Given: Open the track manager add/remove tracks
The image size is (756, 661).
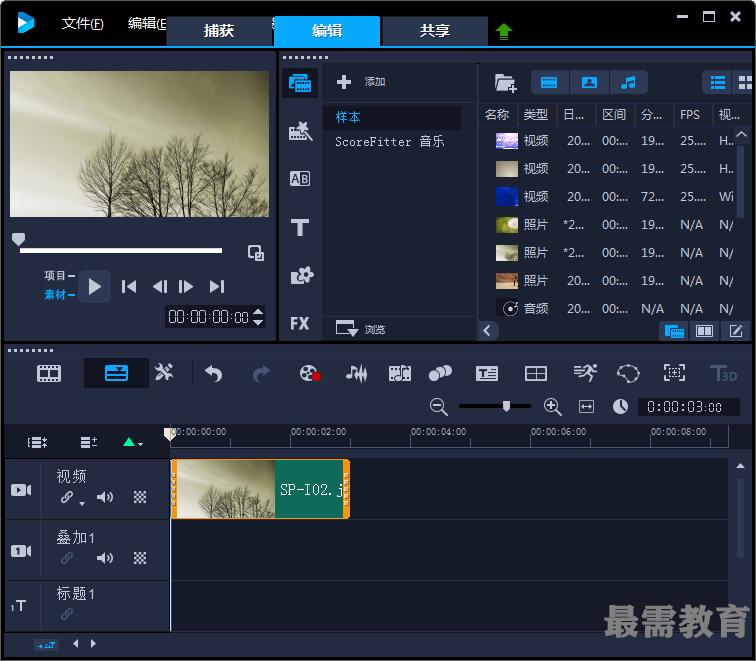Looking at the screenshot, I should click(89, 442).
